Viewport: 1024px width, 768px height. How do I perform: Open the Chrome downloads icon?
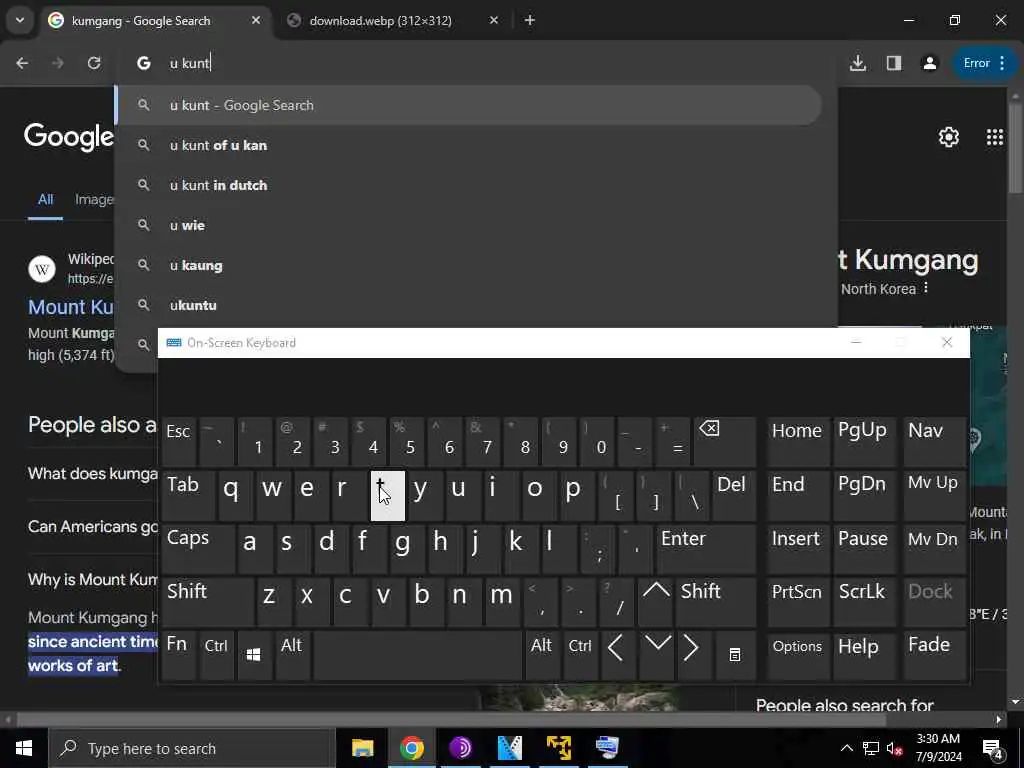pyautogui.click(x=858, y=63)
